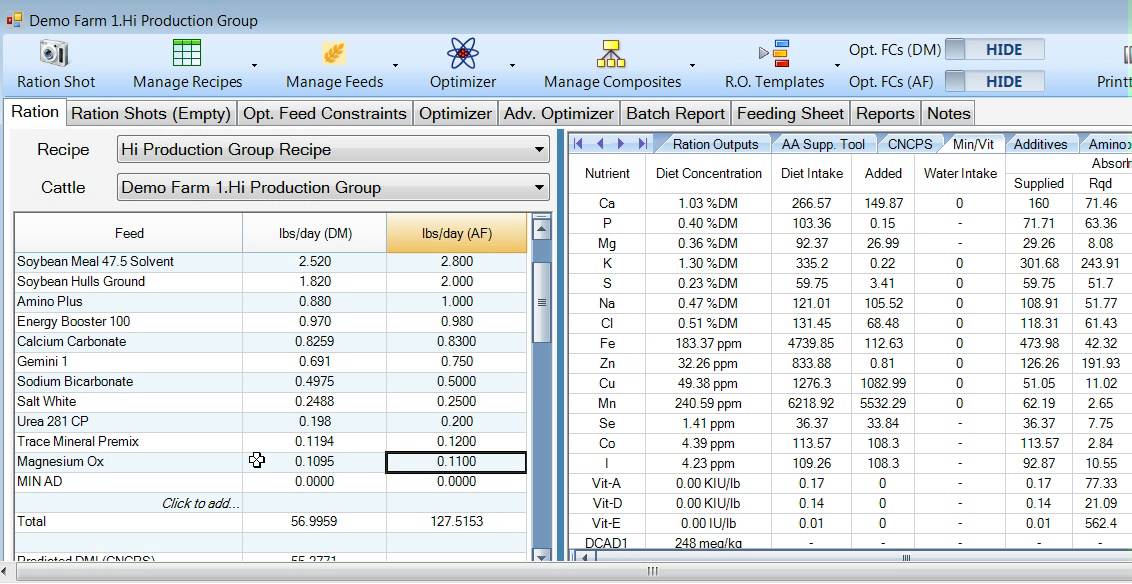Open the Cattle combo box
The height and width of the screenshot is (584, 1132).
pyautogui.click(x=333, y=188)
